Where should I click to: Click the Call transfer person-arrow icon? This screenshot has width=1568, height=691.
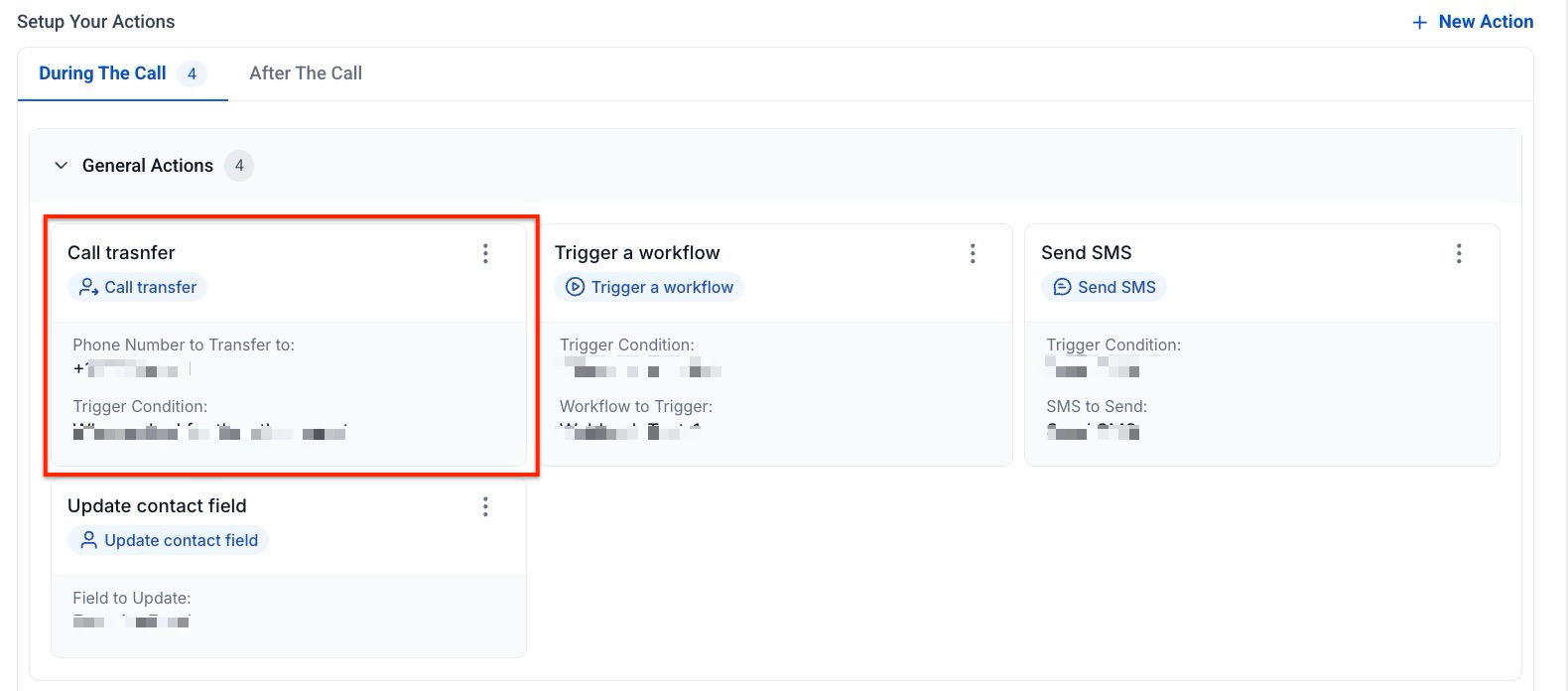pyautogui.click(x=88, y=288)
